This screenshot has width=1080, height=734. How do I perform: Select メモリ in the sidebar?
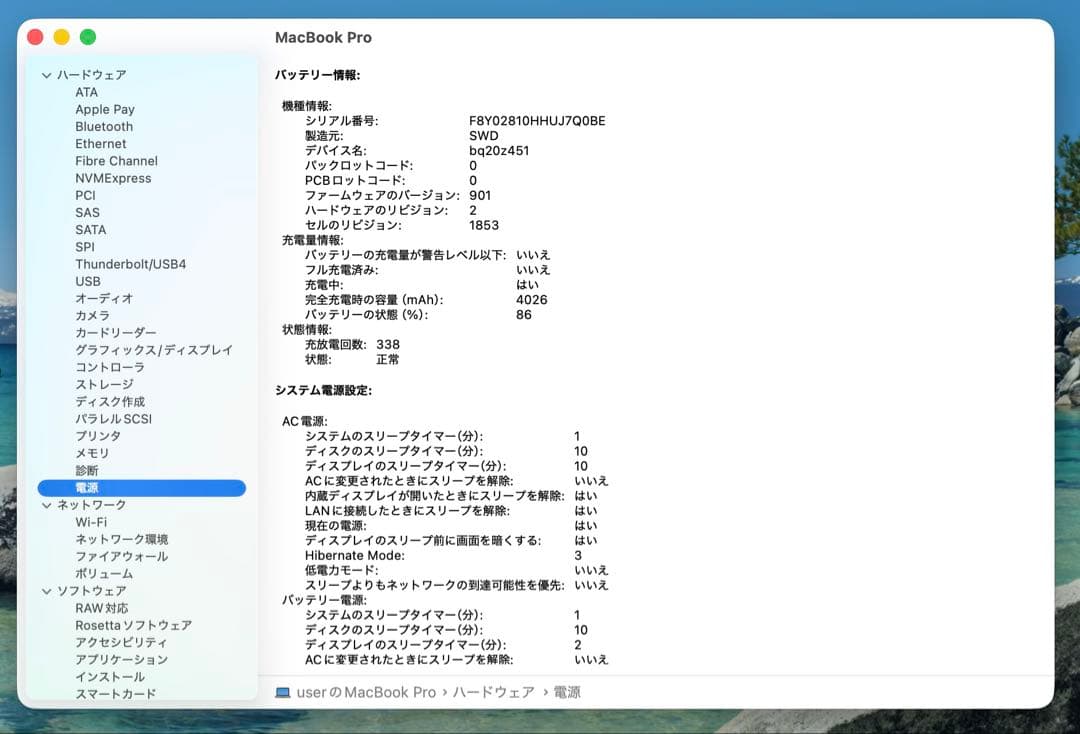click(x=89, y=453)
